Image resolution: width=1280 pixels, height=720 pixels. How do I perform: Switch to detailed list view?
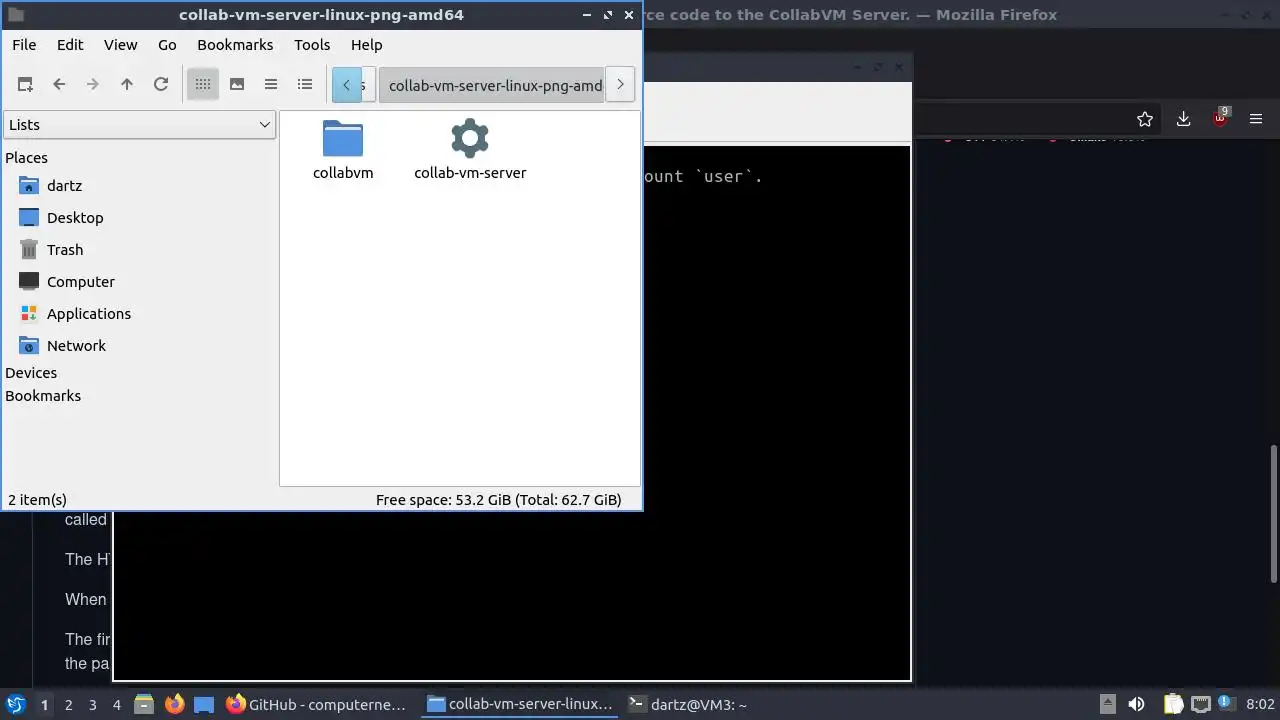pos(305,85)
